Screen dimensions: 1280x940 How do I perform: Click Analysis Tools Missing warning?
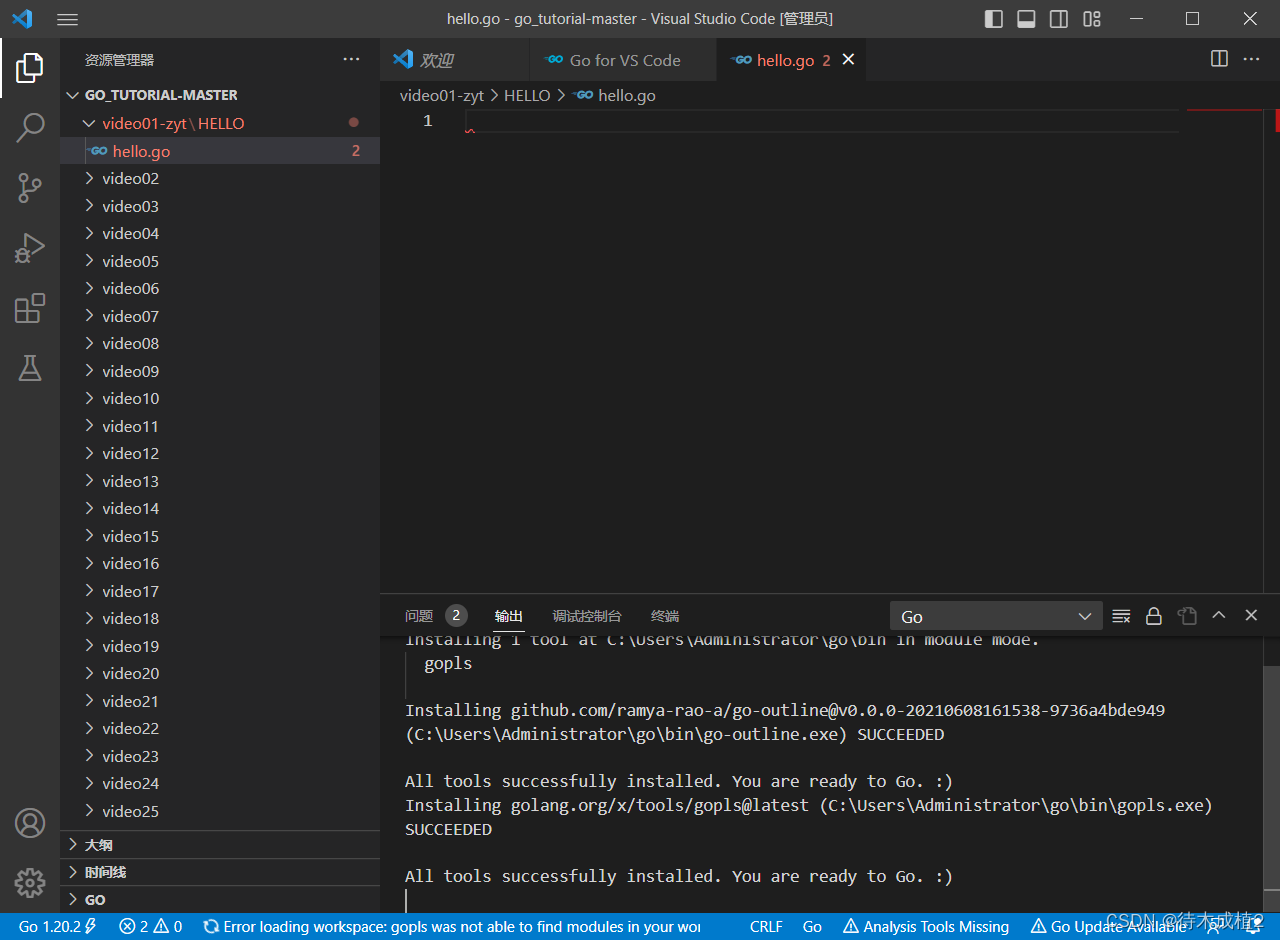pos(926,927)
